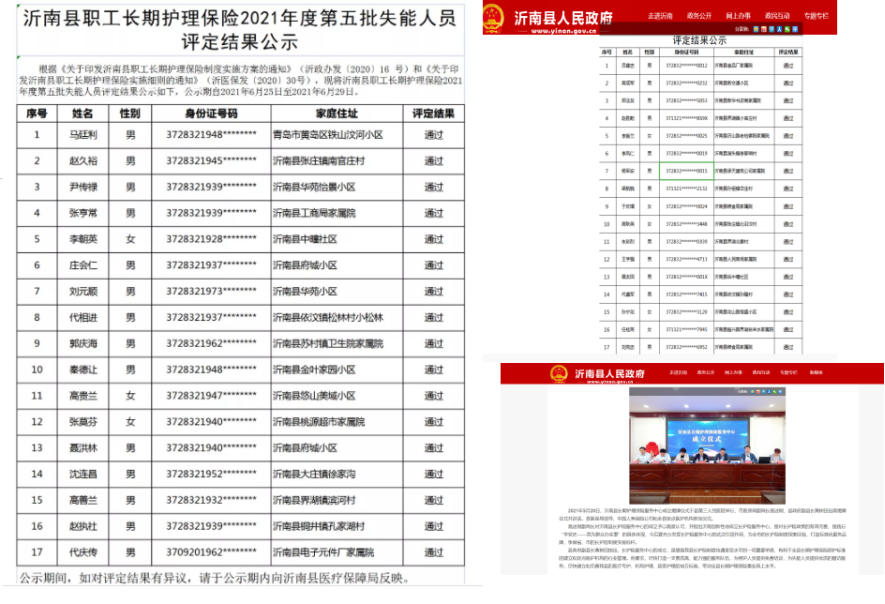This screenshot has width=885, height=604.
Task: Click the 家庭住址 column header in left table
Action: click(x=337, y=113)
